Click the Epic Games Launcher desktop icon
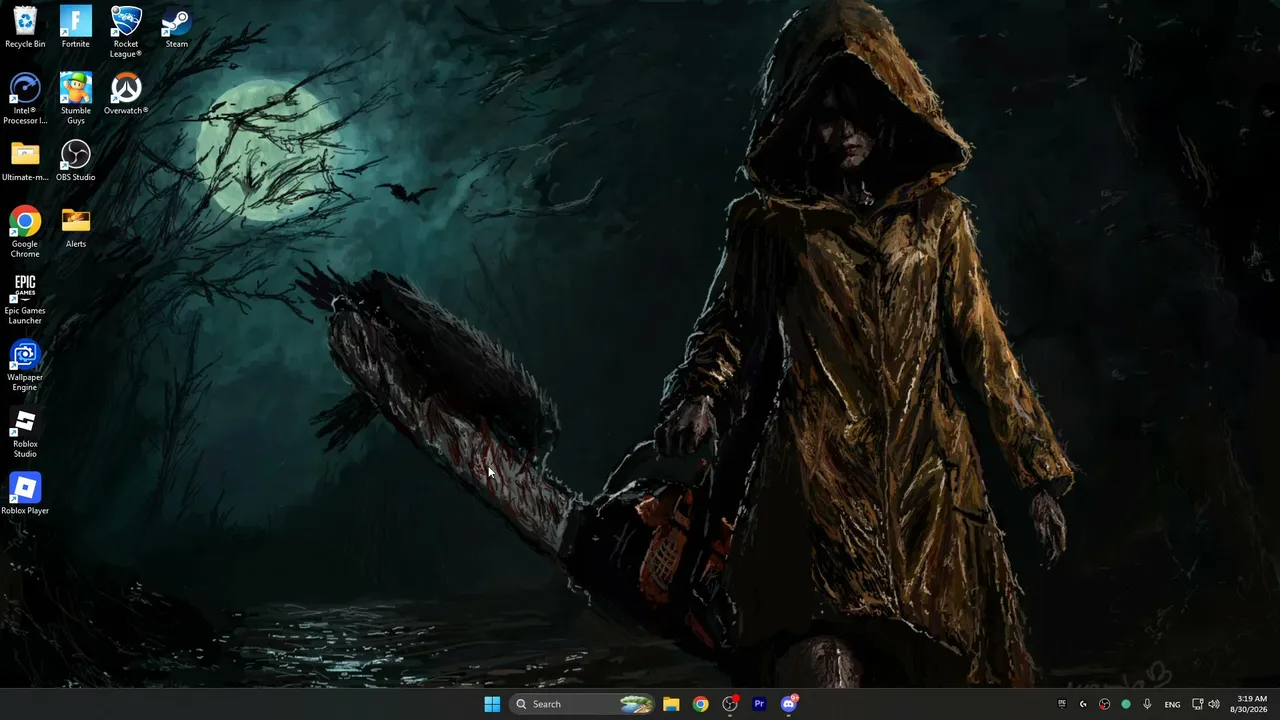Viewport: 1280px width, 720px height. tap(25, 299)
